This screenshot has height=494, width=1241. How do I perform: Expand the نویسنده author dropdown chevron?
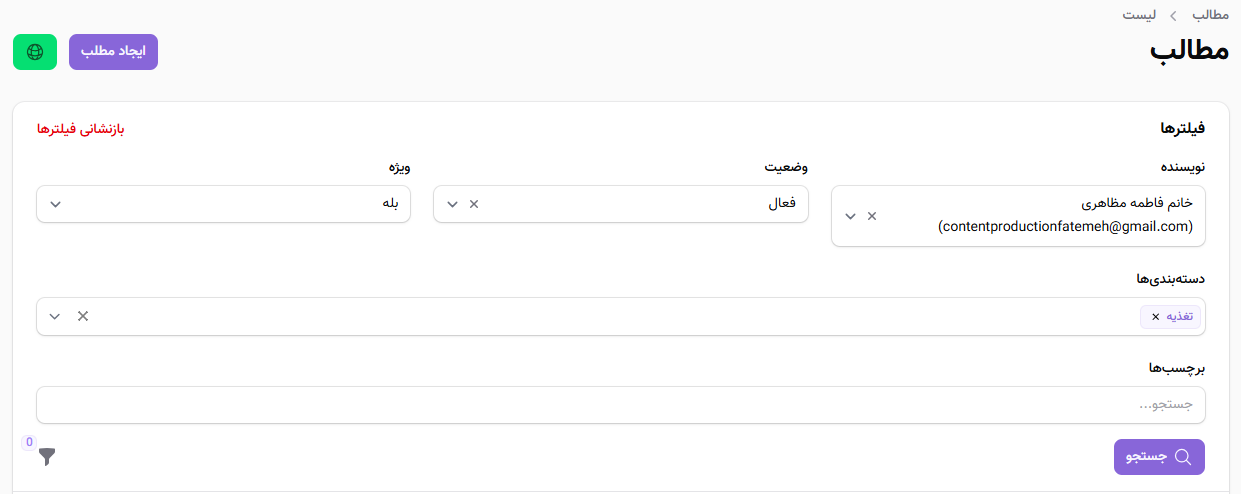coord(850,216)
